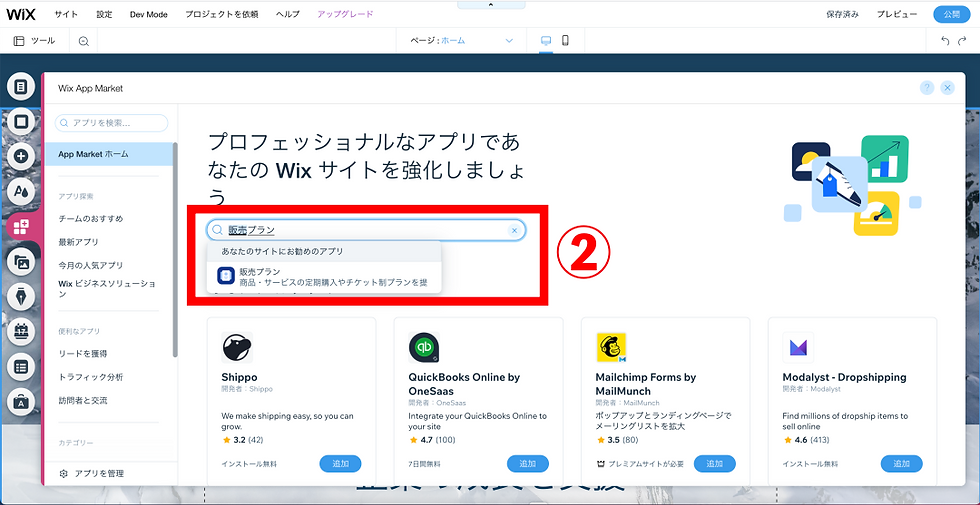The height and width of the screenshot is (505, 980).
Task: Click the zoom out magnifier icon
Action: [x=84, y=41]
